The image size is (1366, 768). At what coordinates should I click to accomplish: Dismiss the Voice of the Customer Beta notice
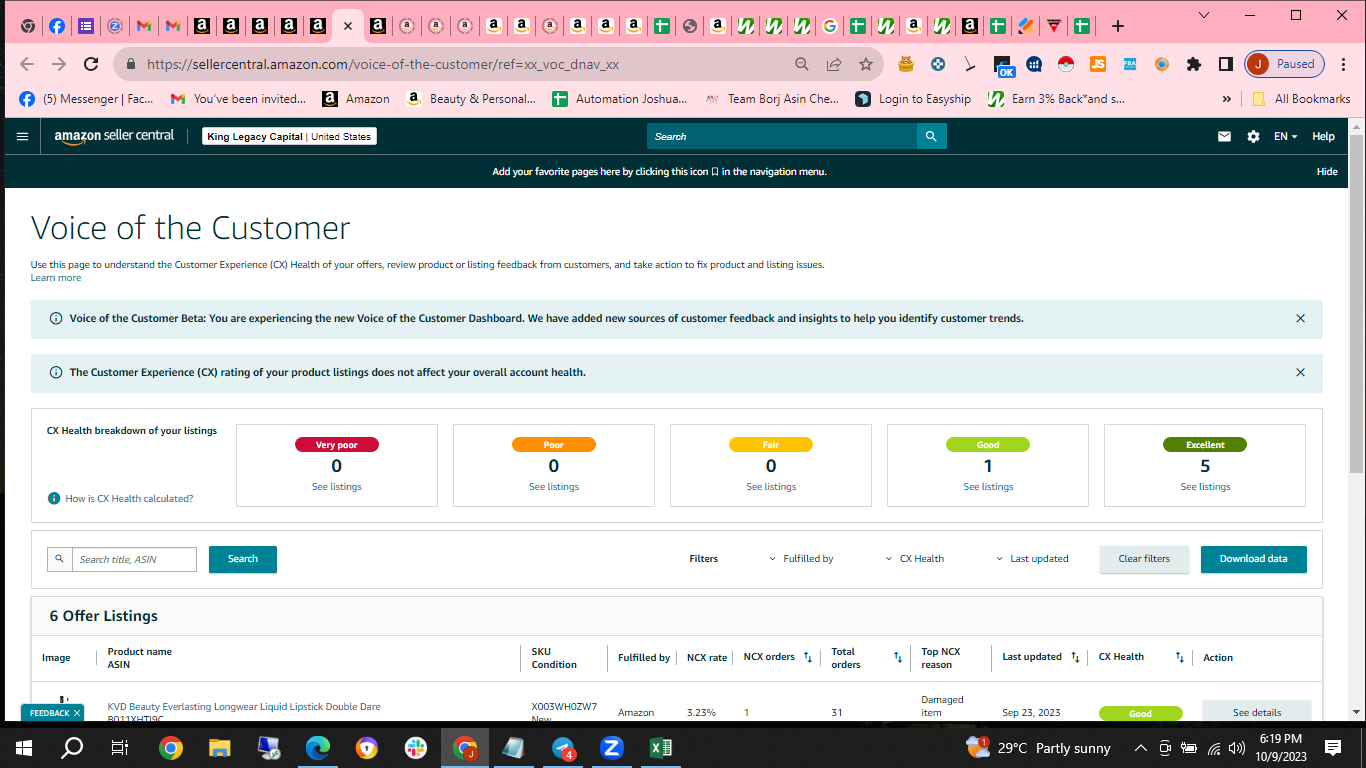(x=1300, y=318)
